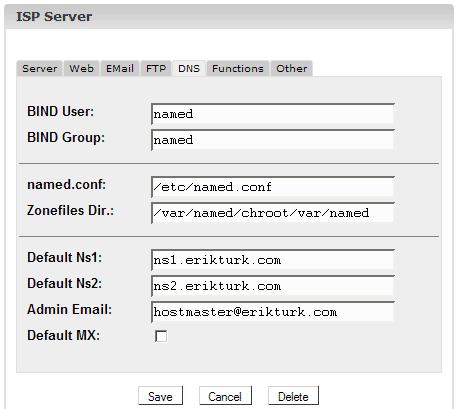Click the BIND User input field

(273, 114)
